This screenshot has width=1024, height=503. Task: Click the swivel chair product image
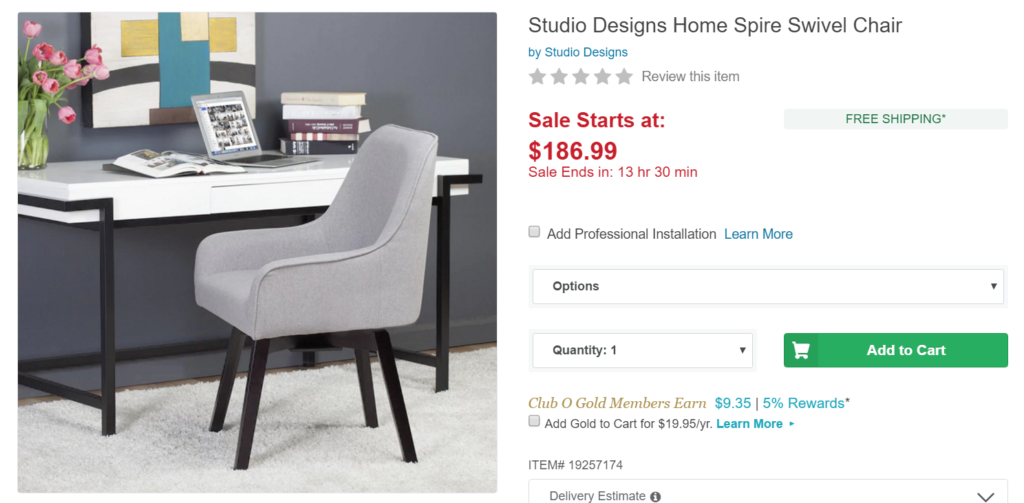(257, 252)
